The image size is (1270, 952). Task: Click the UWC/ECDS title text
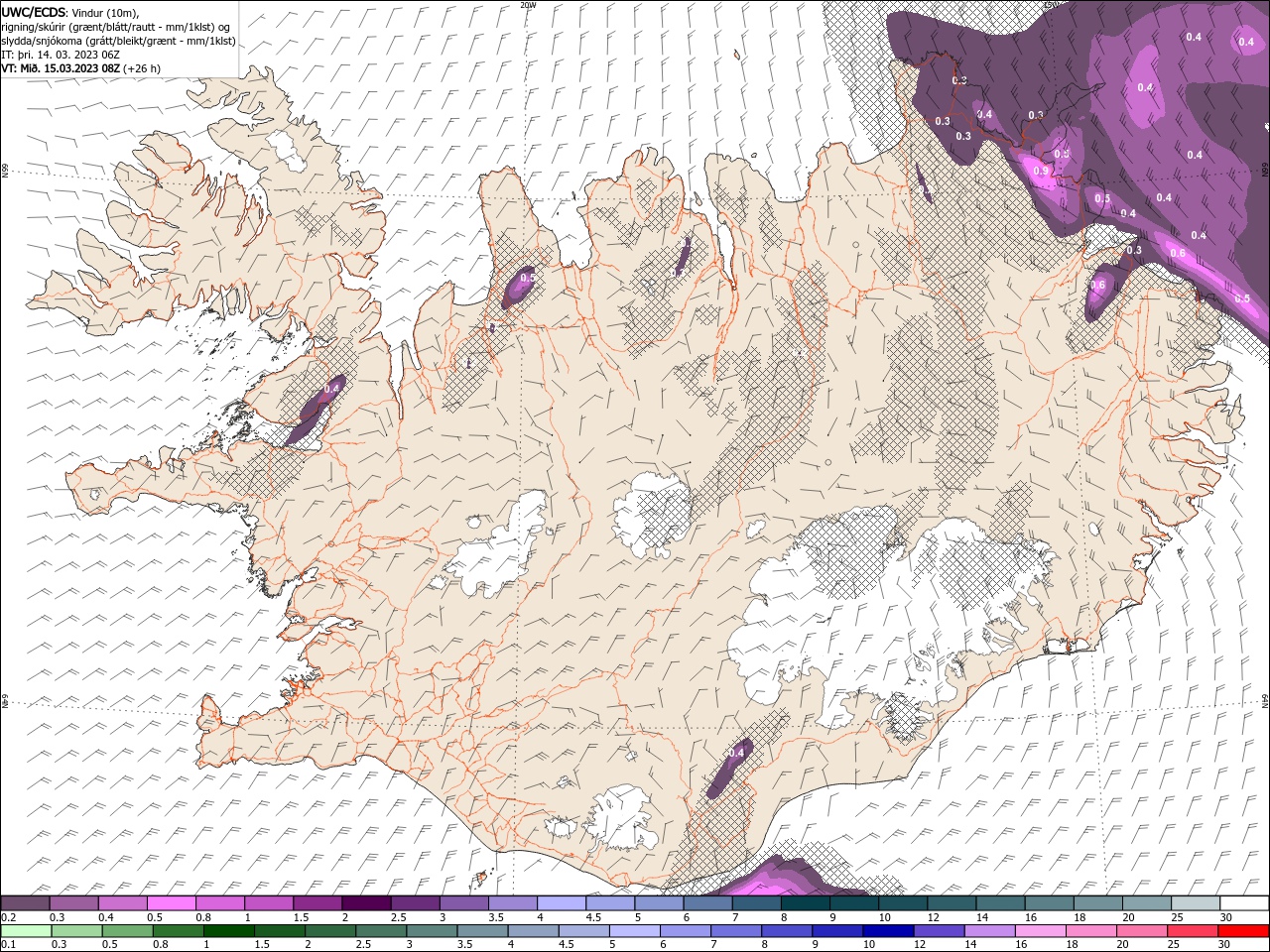coord(35,11)
